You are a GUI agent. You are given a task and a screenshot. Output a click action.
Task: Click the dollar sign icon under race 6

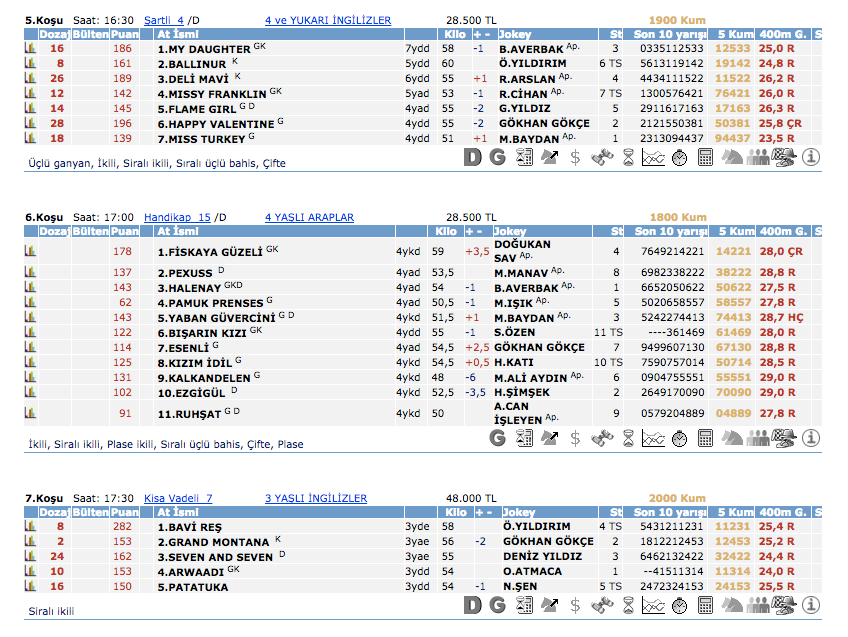click(x=575, y=438)
